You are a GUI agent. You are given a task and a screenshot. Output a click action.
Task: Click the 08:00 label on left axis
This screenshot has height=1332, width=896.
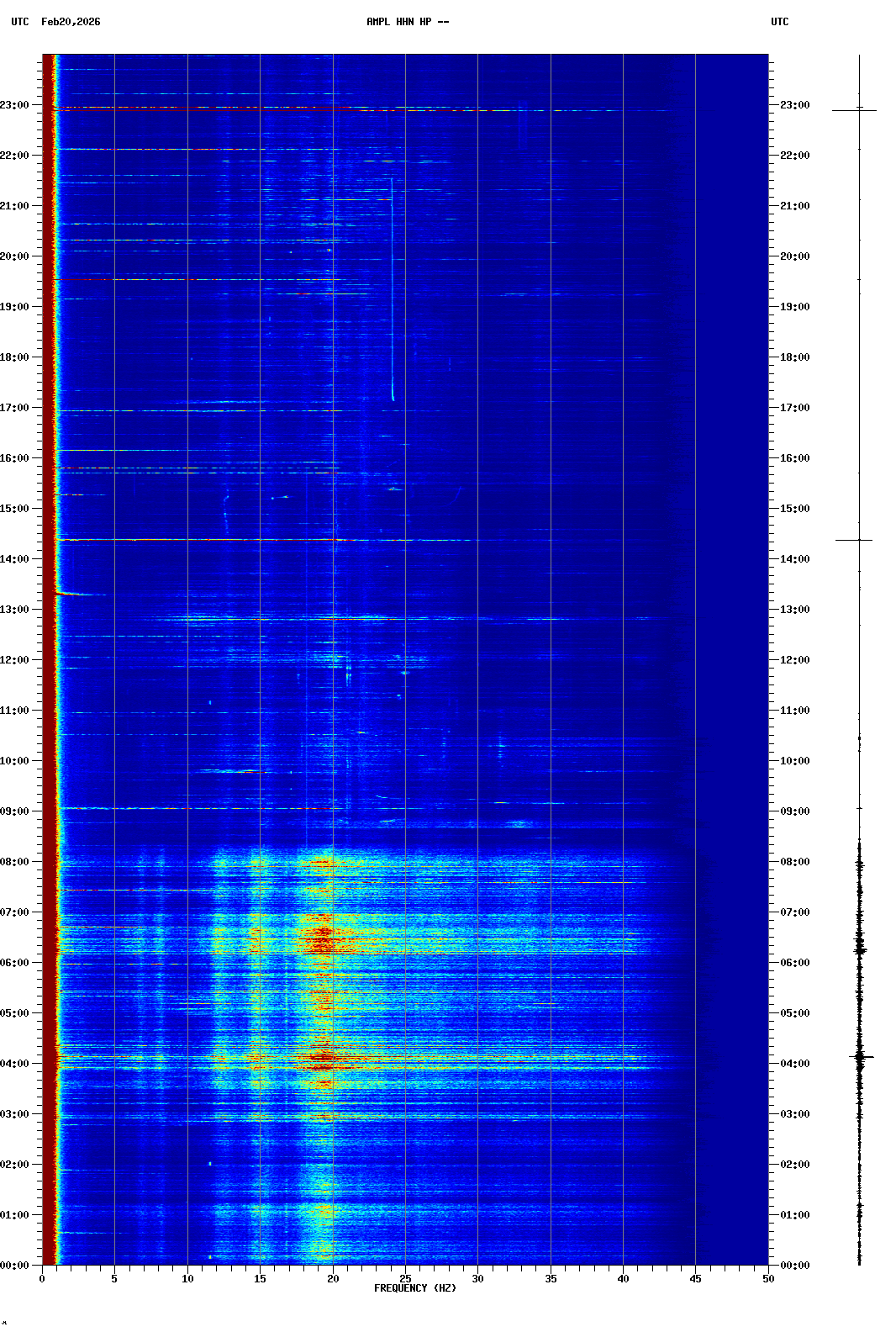14,862
